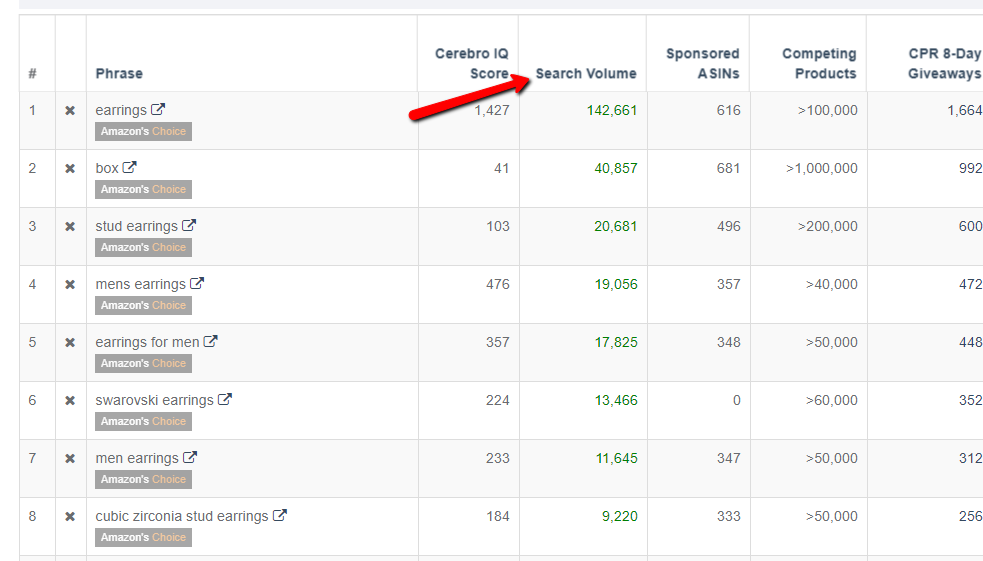Open external link icon next to 'swarovski earrings'
Viewport: 983px width, 561px height.
point(225,399)
